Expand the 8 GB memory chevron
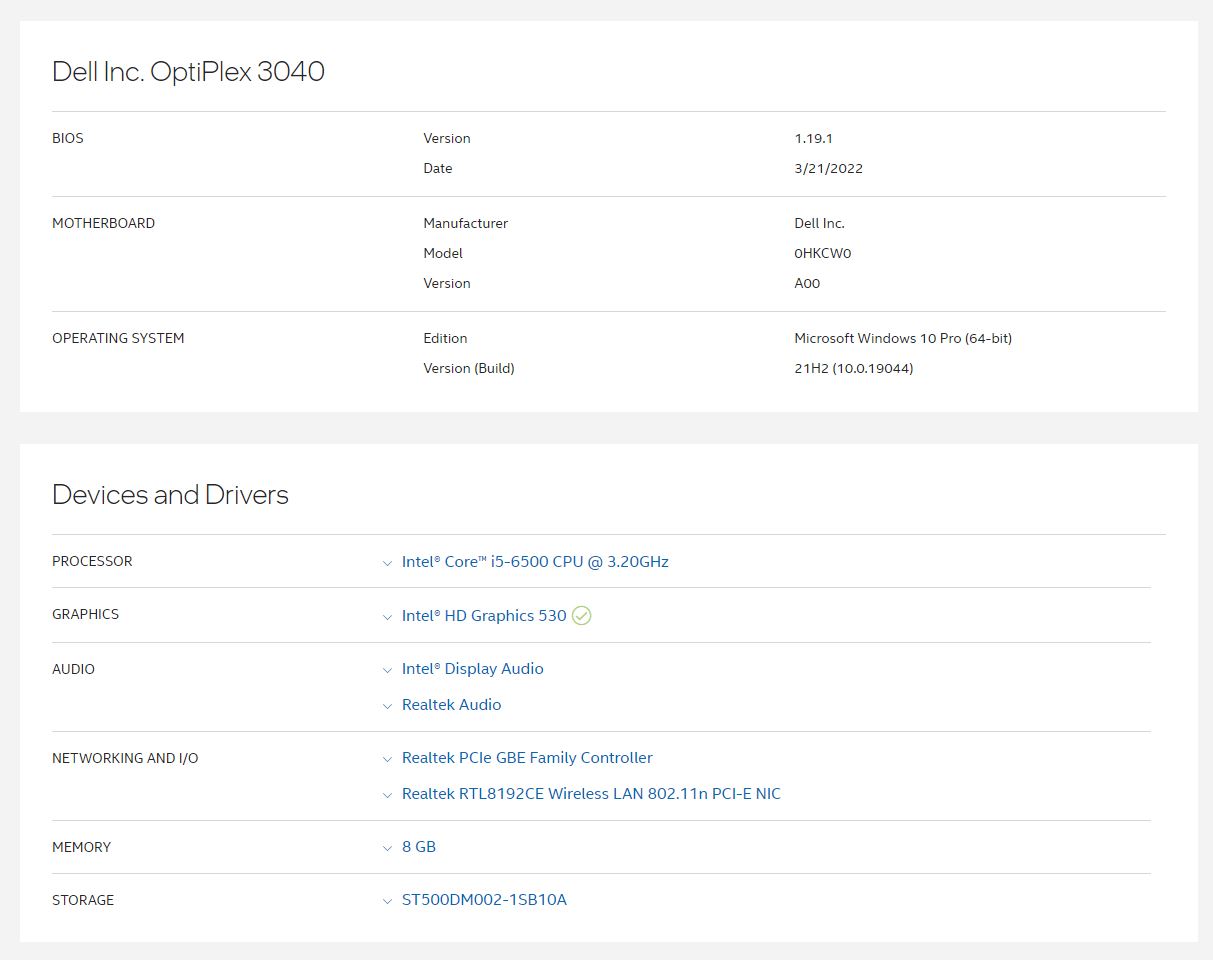Screen dimensions: 1213x960 click(x=387, y=848)
